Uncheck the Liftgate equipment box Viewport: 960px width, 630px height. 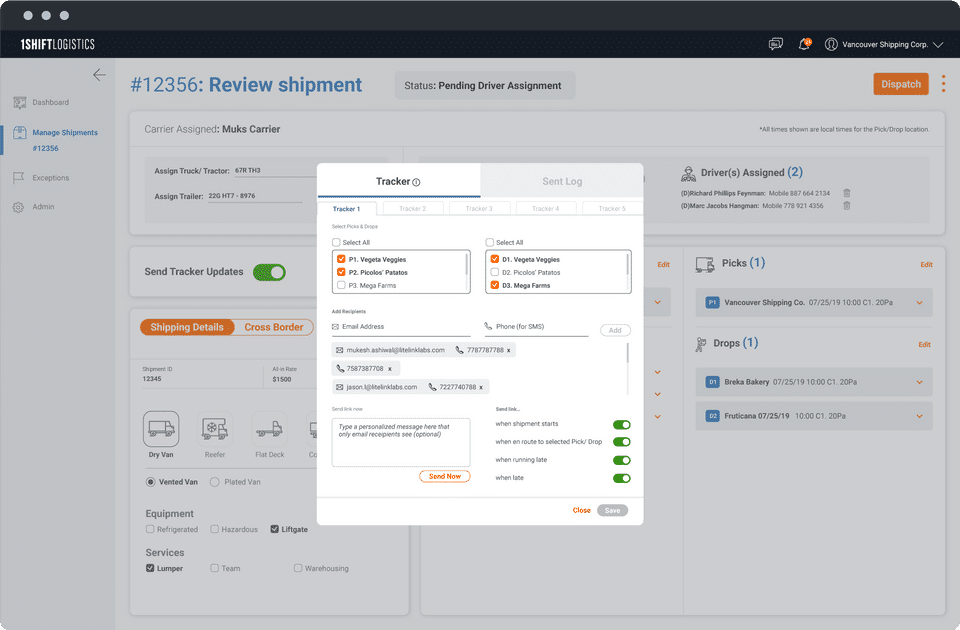pyautogui.click(x=274, y=529)
